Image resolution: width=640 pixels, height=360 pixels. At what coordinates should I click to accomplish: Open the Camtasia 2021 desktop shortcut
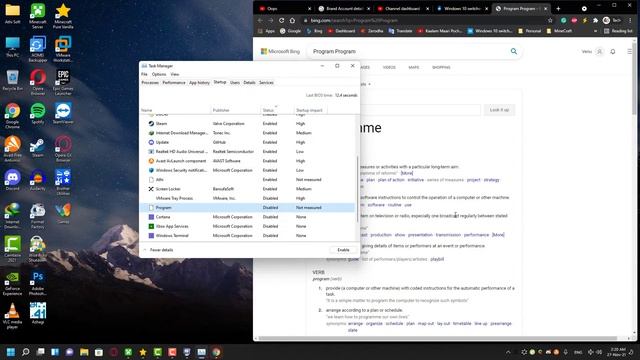point(12,249)
